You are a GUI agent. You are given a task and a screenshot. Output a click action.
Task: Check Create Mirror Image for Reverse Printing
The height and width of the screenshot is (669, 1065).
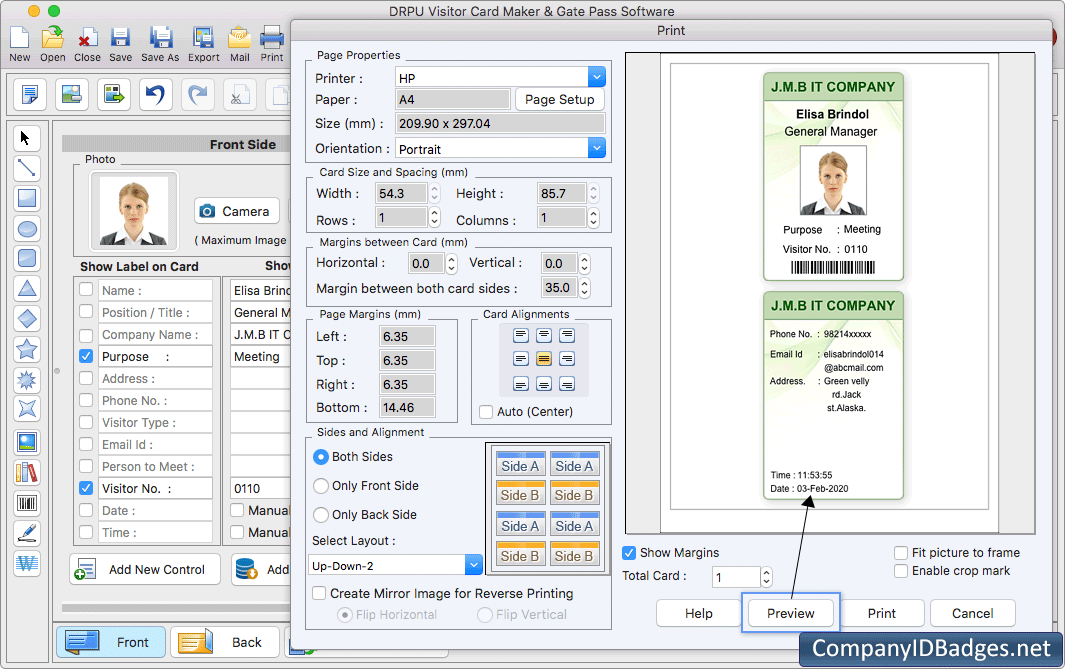(319, 594)
